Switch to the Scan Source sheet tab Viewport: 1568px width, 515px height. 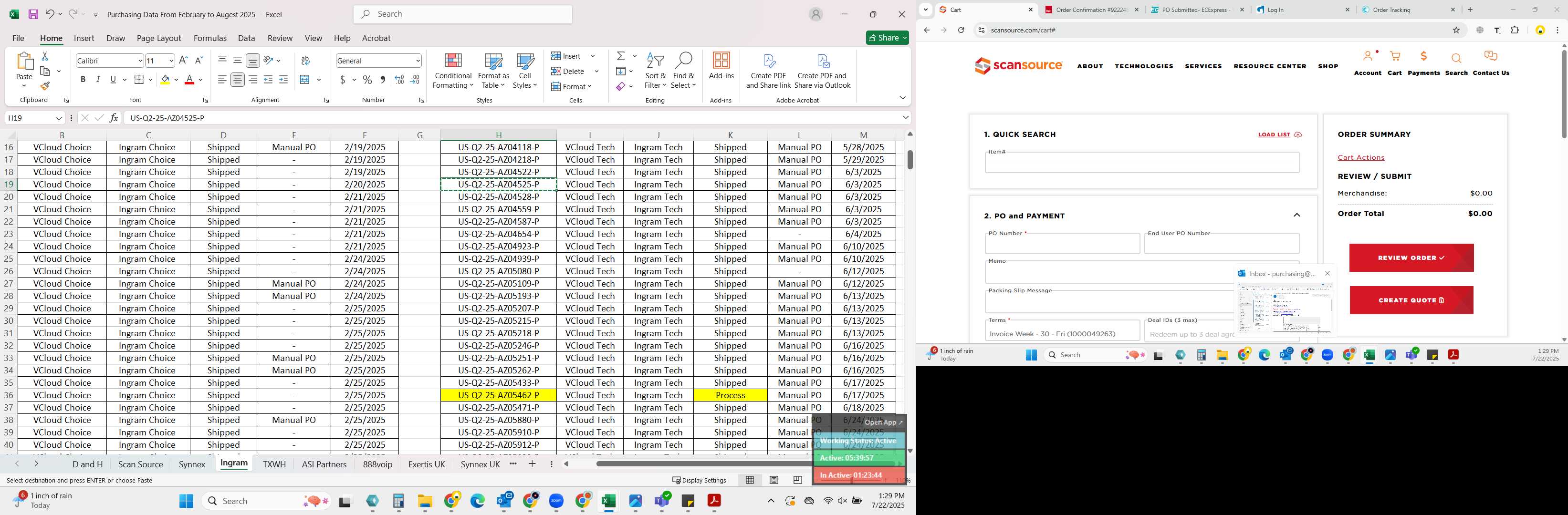tap(141, 464)
